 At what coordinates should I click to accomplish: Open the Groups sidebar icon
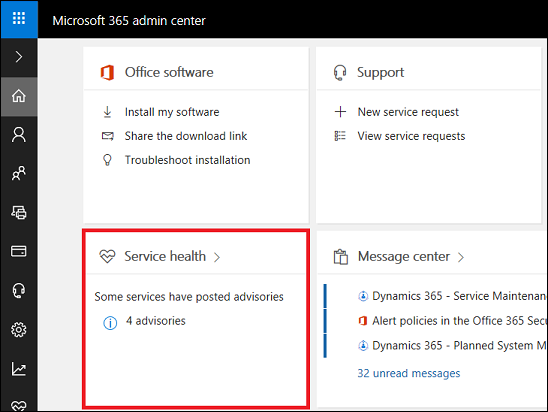point(19,173)
